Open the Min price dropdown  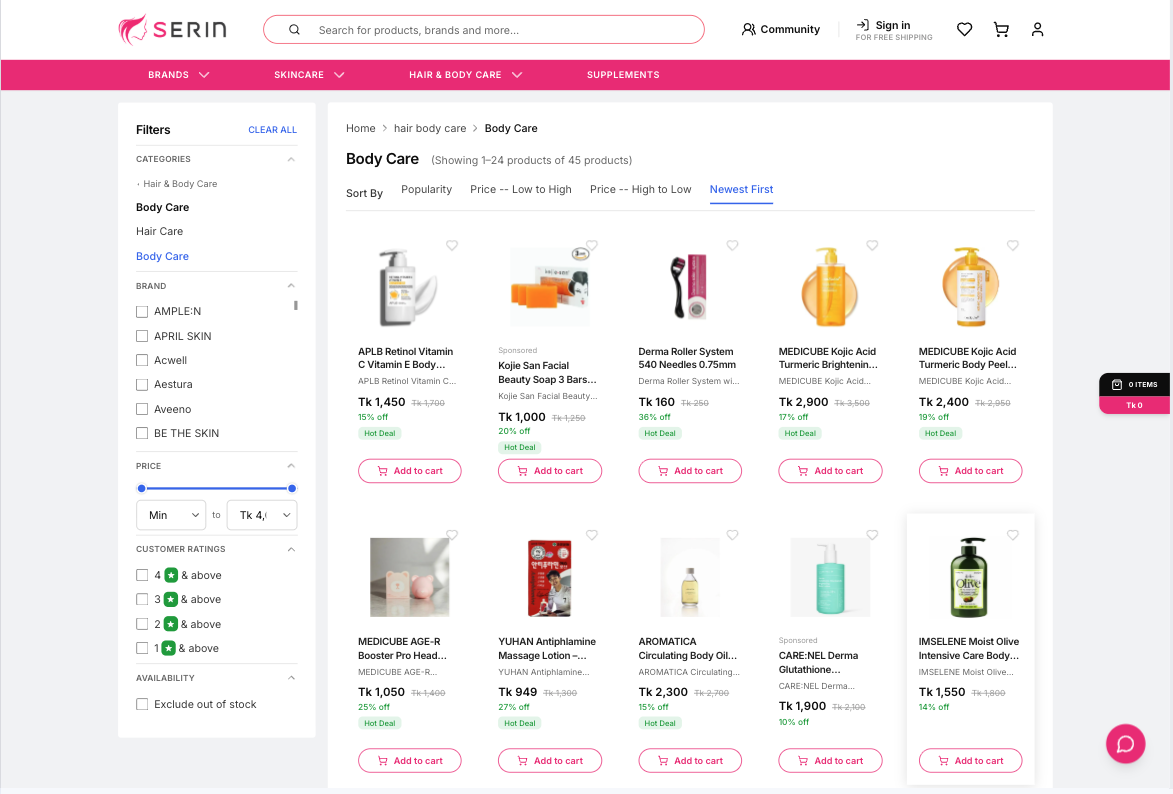point(171,515)
